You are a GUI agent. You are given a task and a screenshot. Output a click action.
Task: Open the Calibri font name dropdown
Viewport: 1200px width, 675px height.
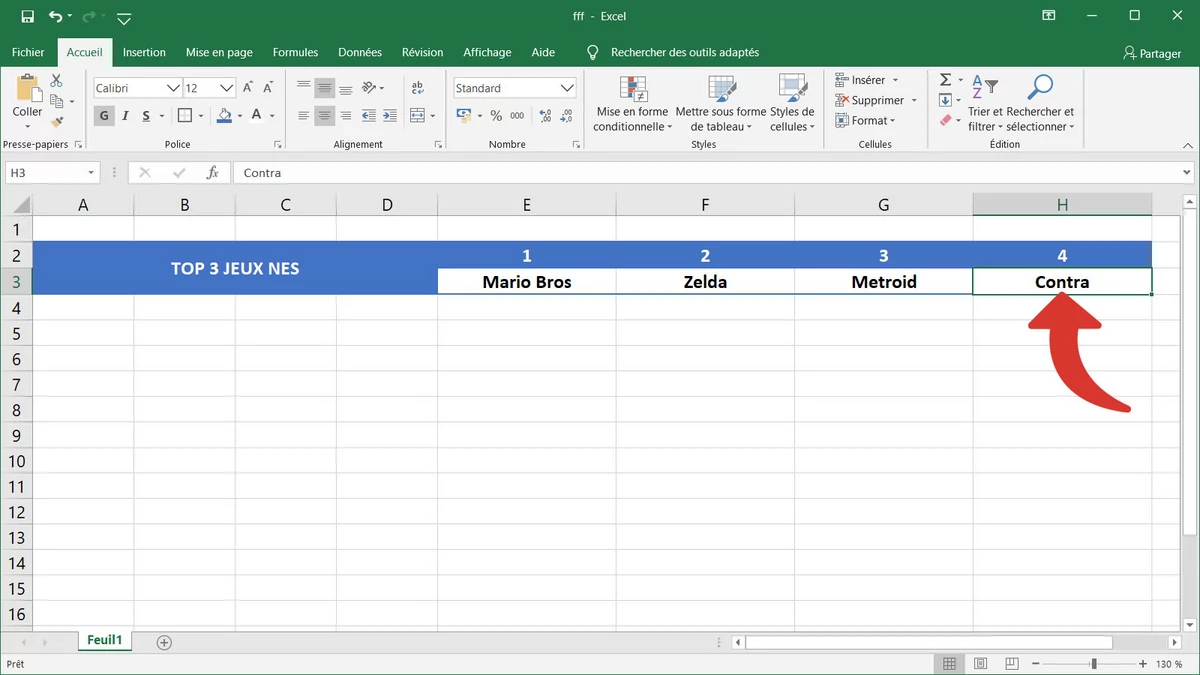(x=173, y=88)
